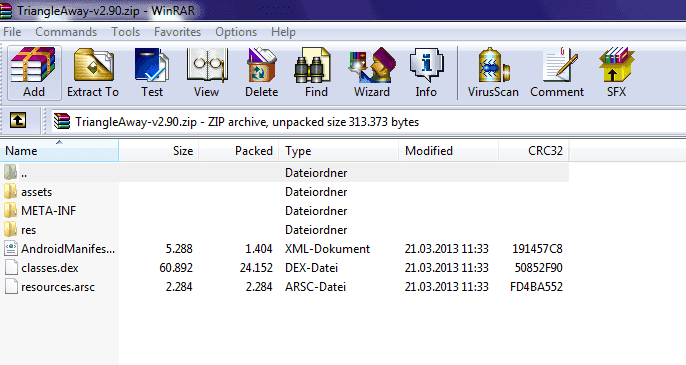The image size is (686, 365).
Task: Sort by Packed column header
Action: click(238, 151)
